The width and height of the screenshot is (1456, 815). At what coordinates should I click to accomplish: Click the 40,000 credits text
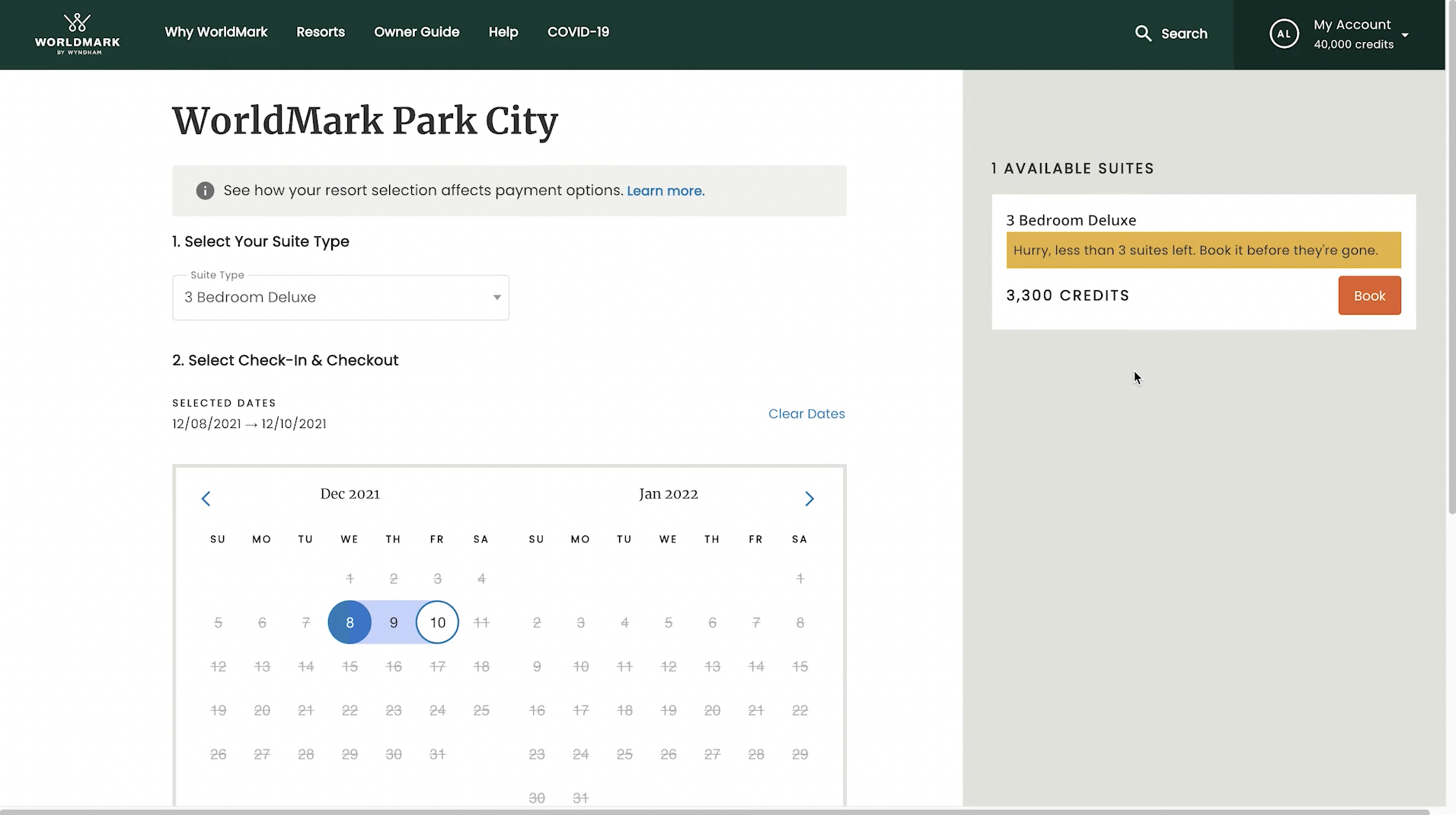[1353, 44]
